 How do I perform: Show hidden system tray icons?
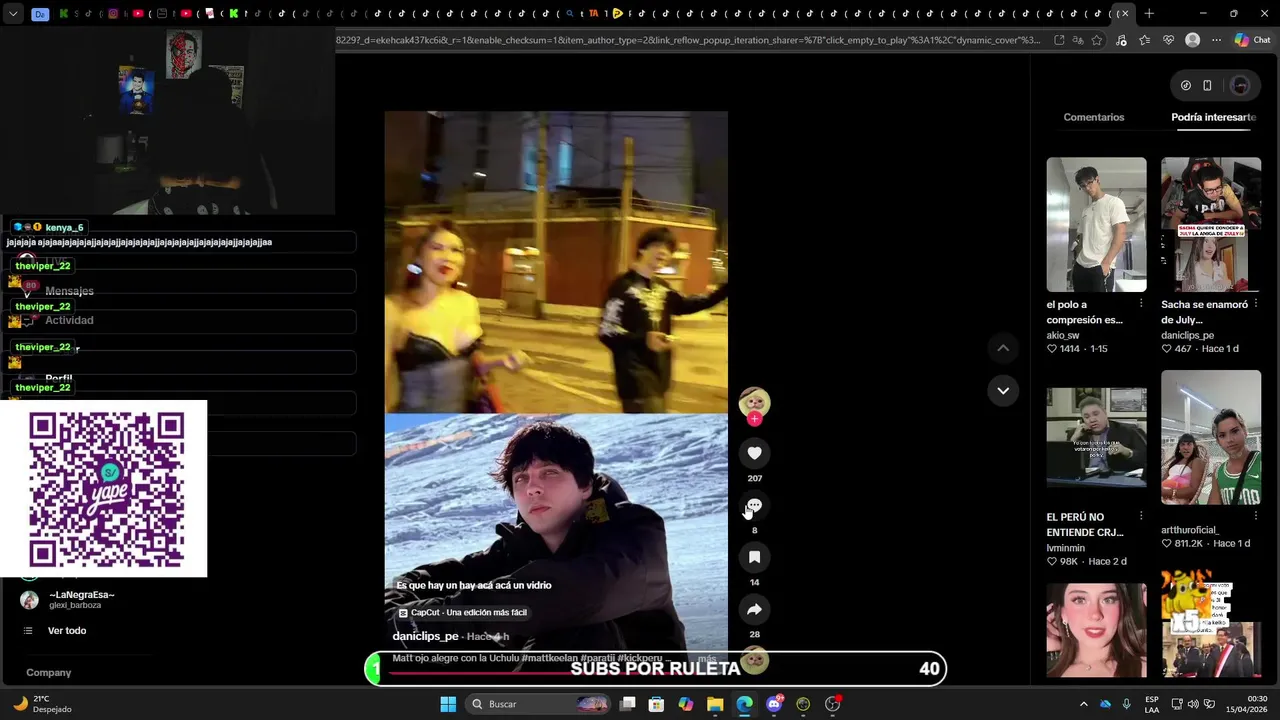tap(1083, 704)
